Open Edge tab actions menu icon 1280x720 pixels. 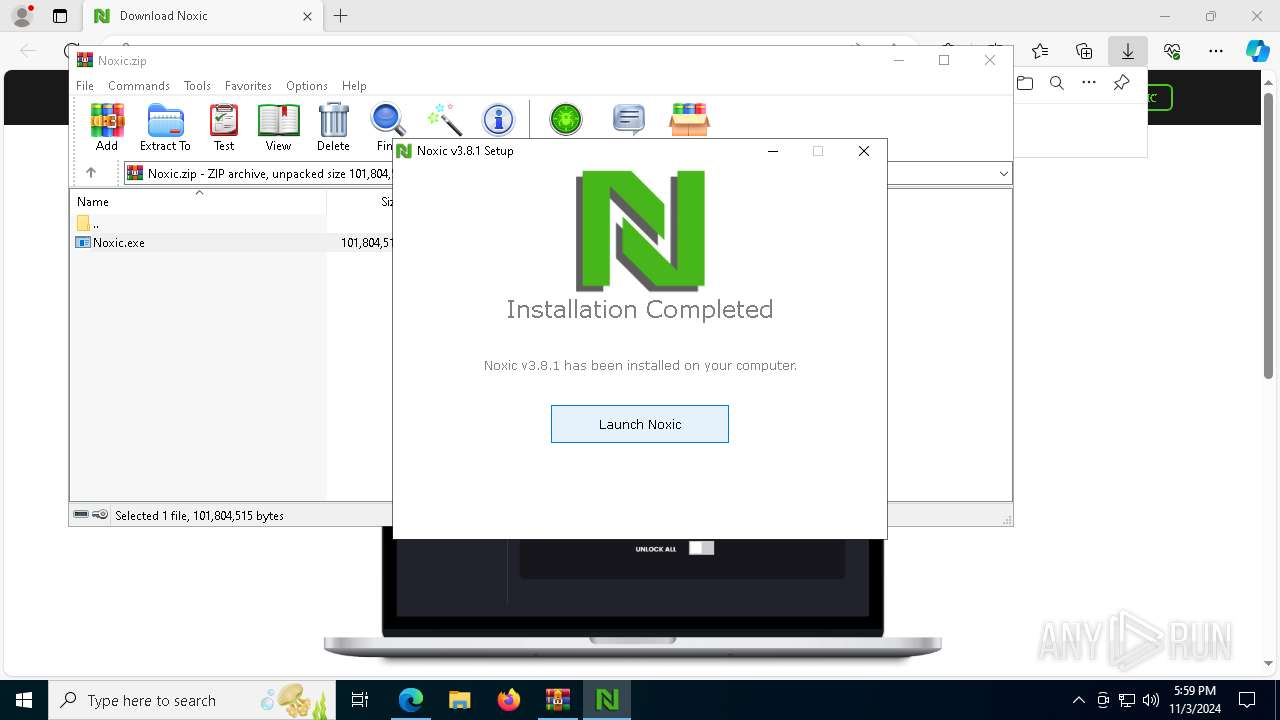[60, 16]
